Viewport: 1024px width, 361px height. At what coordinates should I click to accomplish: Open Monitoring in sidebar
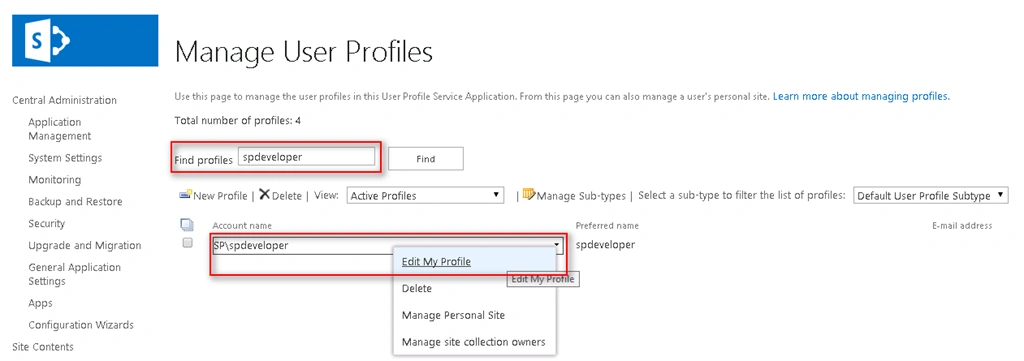(55, 180)
